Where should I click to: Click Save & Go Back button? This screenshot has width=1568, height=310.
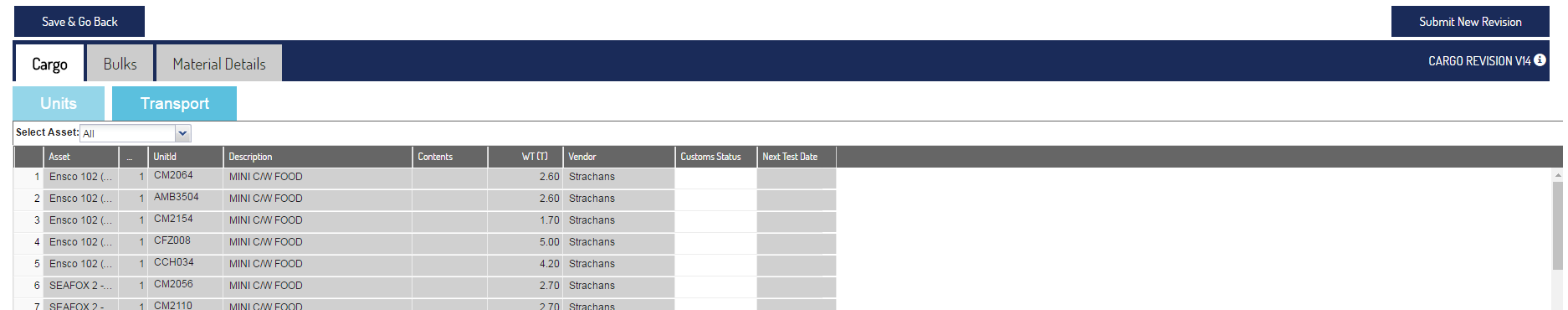pos(79,22)
